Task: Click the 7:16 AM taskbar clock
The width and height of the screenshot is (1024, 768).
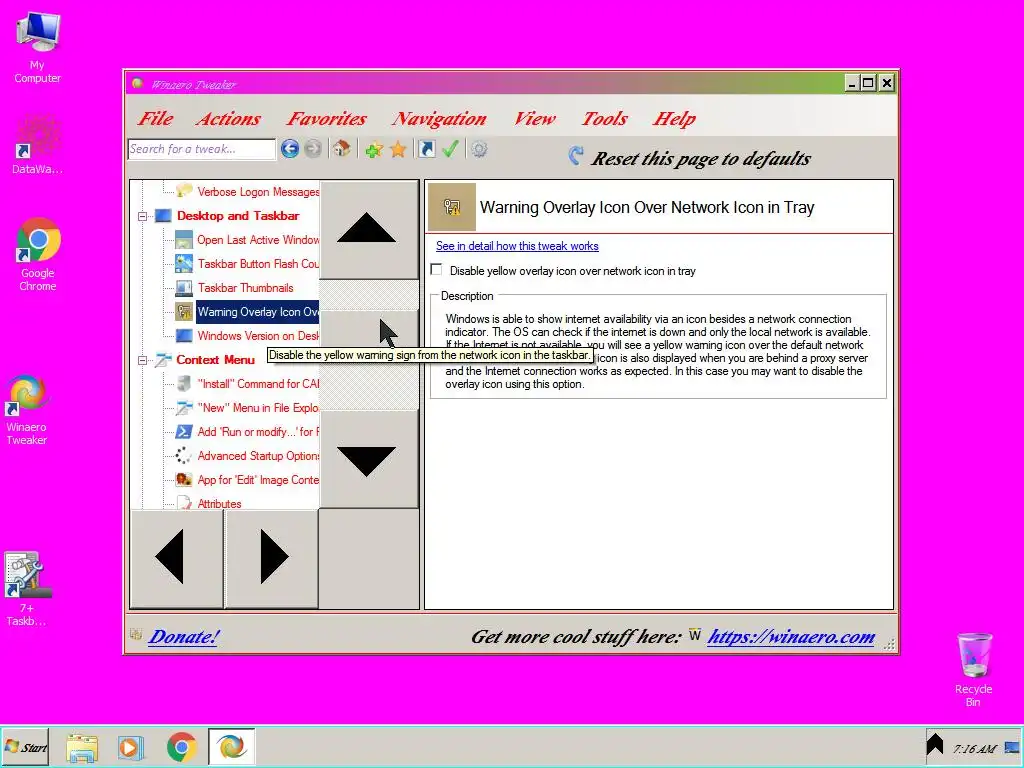Action: point(974,748)
